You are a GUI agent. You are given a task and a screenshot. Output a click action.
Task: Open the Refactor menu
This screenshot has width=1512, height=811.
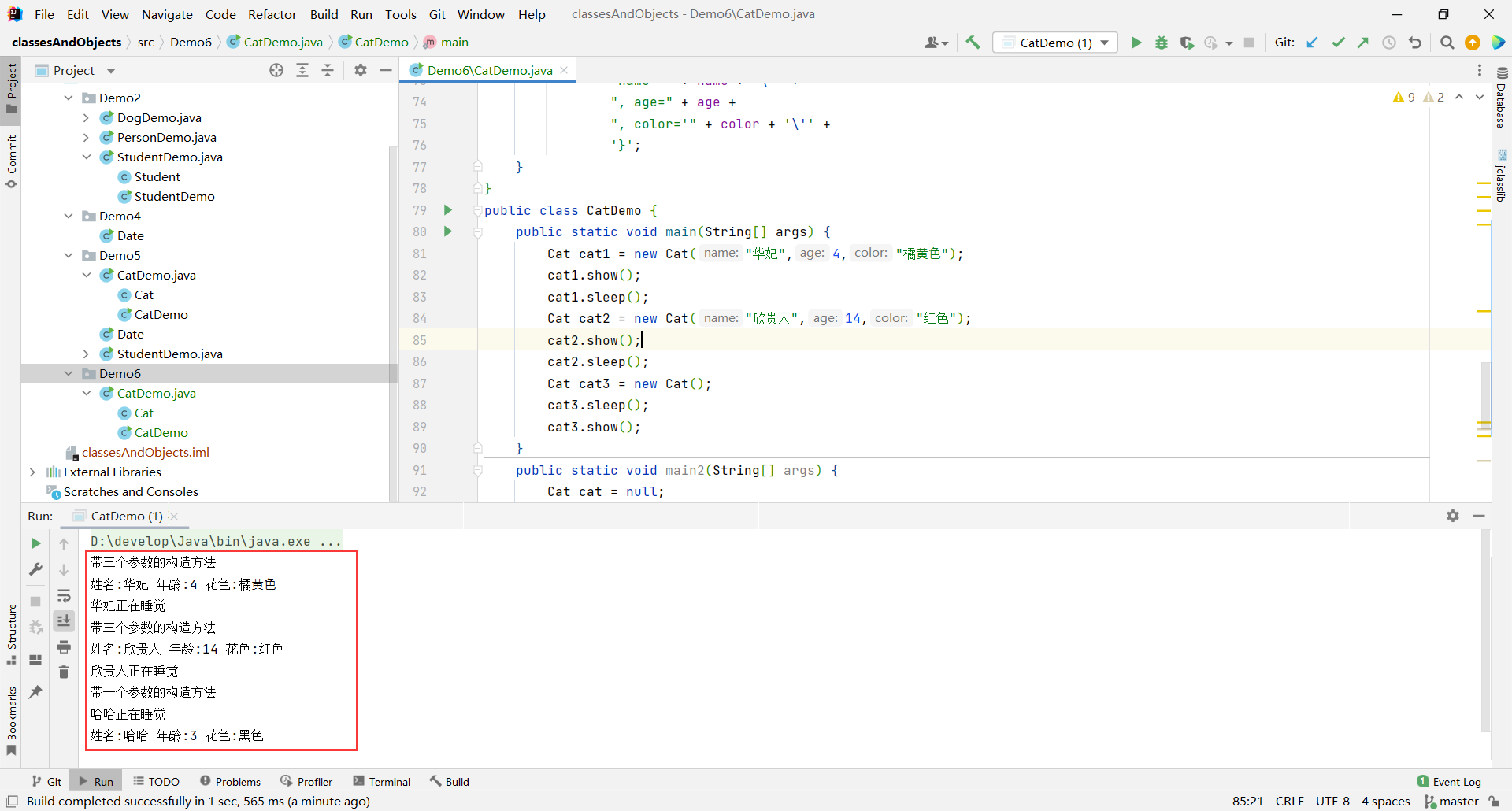coord(272,14)
